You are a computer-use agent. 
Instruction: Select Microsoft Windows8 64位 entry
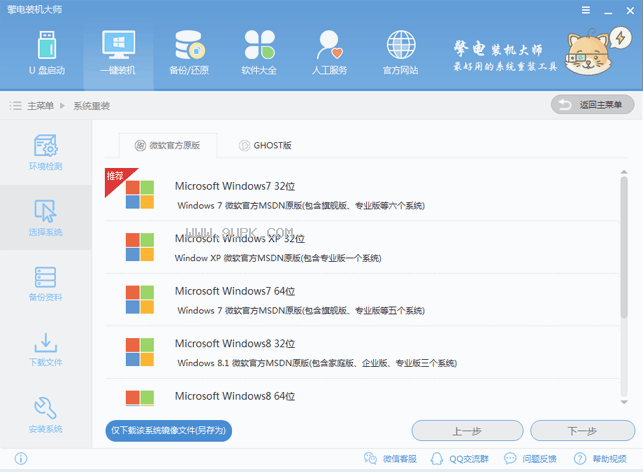pos(362,393)
